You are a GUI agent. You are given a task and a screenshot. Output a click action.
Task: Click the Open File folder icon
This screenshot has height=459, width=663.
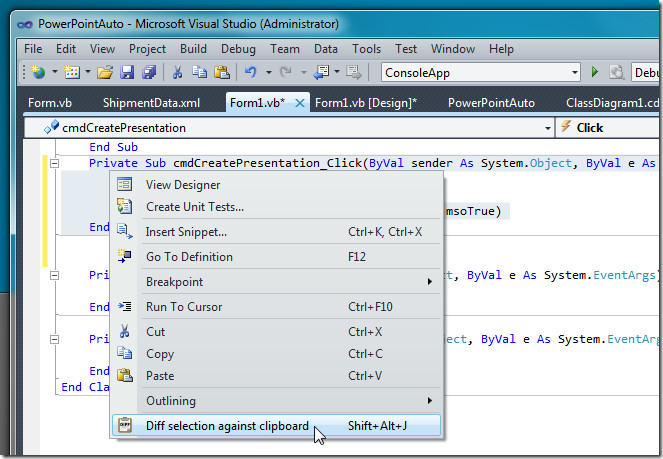pyautogui.click(x=105, y=72)
